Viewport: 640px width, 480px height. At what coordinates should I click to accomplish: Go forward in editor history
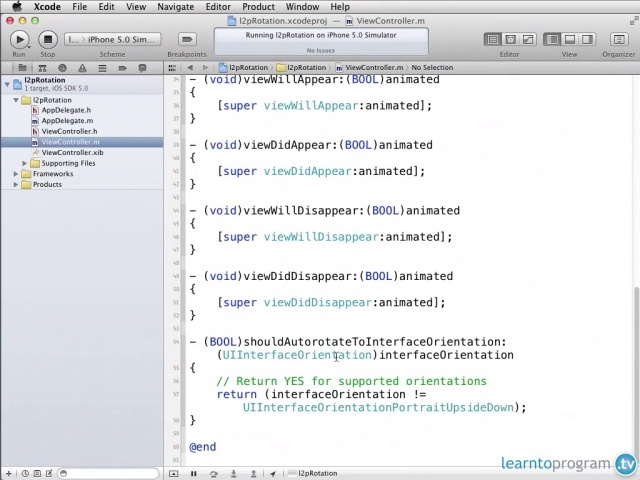[205, 68]
